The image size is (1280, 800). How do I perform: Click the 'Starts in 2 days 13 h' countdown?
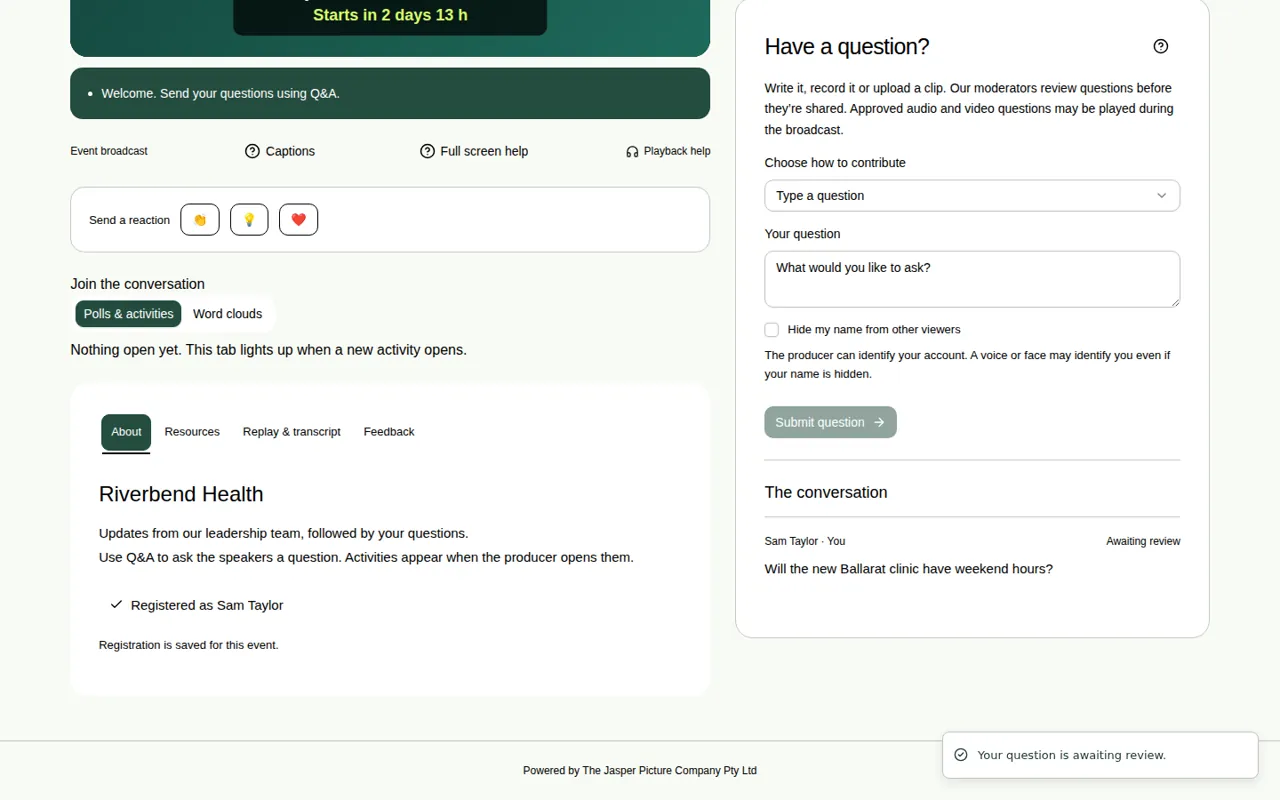(390, 15)
